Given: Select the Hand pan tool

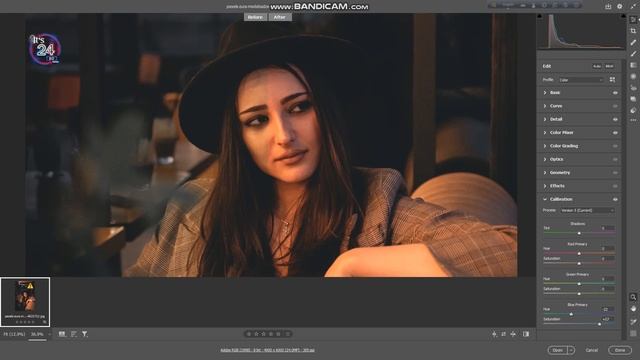Looking at the screenshot, I should pos(633,309).
